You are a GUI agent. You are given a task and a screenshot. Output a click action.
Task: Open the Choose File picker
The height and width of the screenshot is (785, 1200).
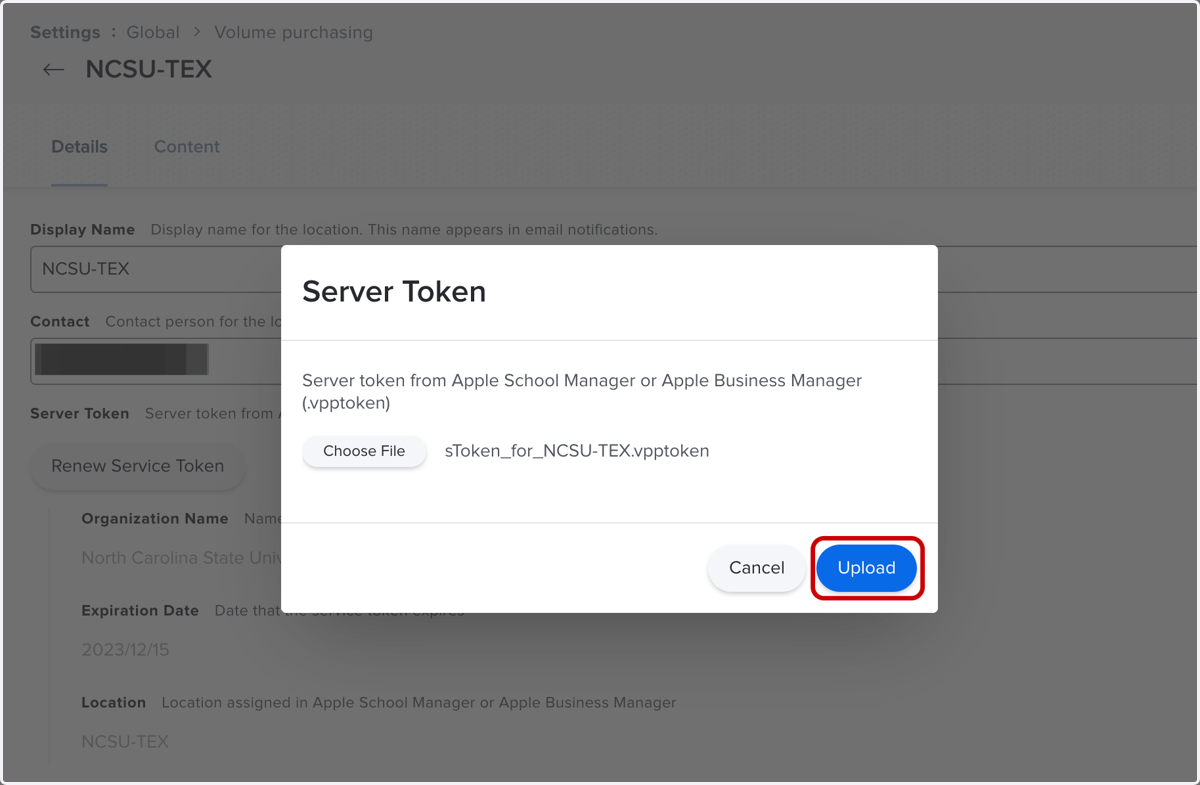[364, 451]
